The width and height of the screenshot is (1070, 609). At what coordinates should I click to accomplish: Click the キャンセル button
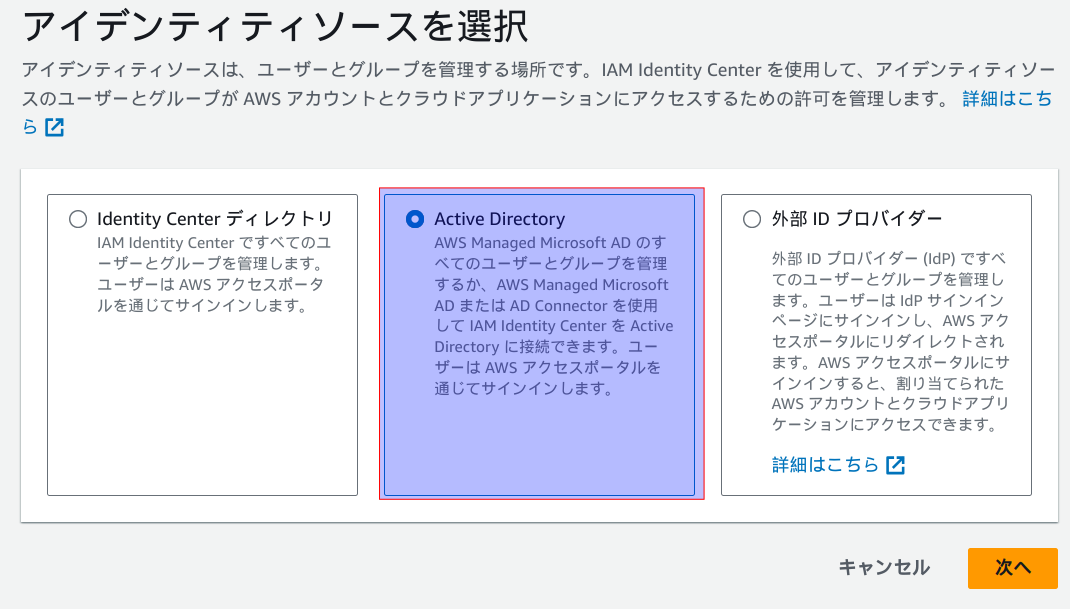pyautogui.click(x=884, y=568)
